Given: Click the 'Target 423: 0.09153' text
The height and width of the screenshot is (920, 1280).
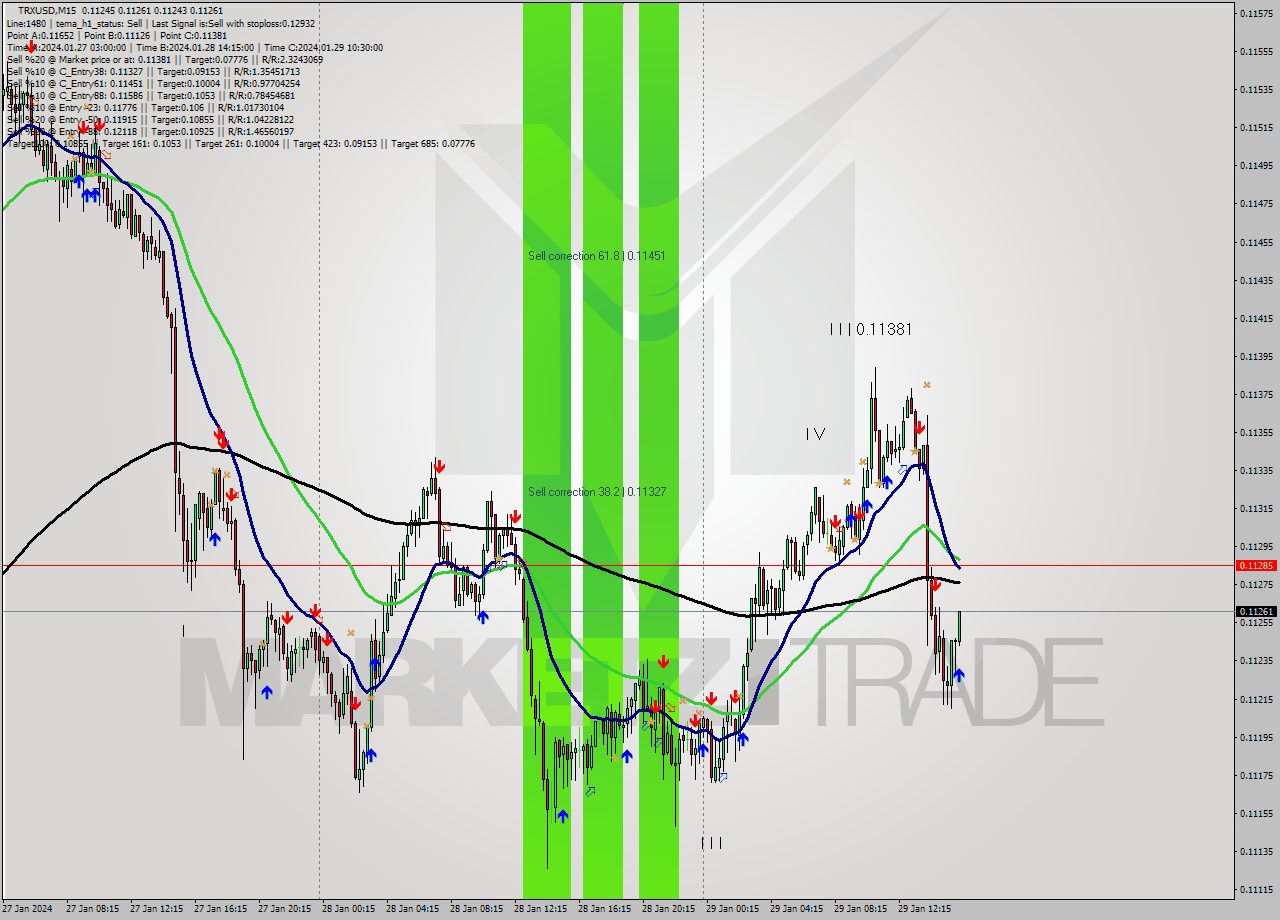Looking at the screenshot, I should [x=335, y=144].
